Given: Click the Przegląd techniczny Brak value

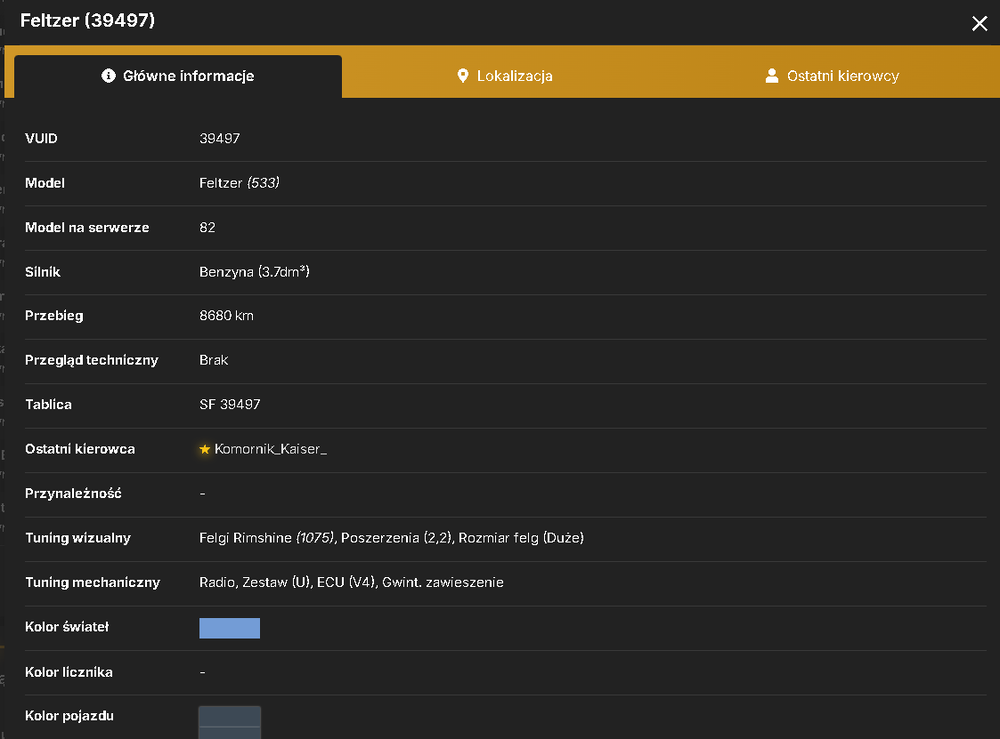Looking at the screenshot, I should pyautogui.click(x=214, y=360).
